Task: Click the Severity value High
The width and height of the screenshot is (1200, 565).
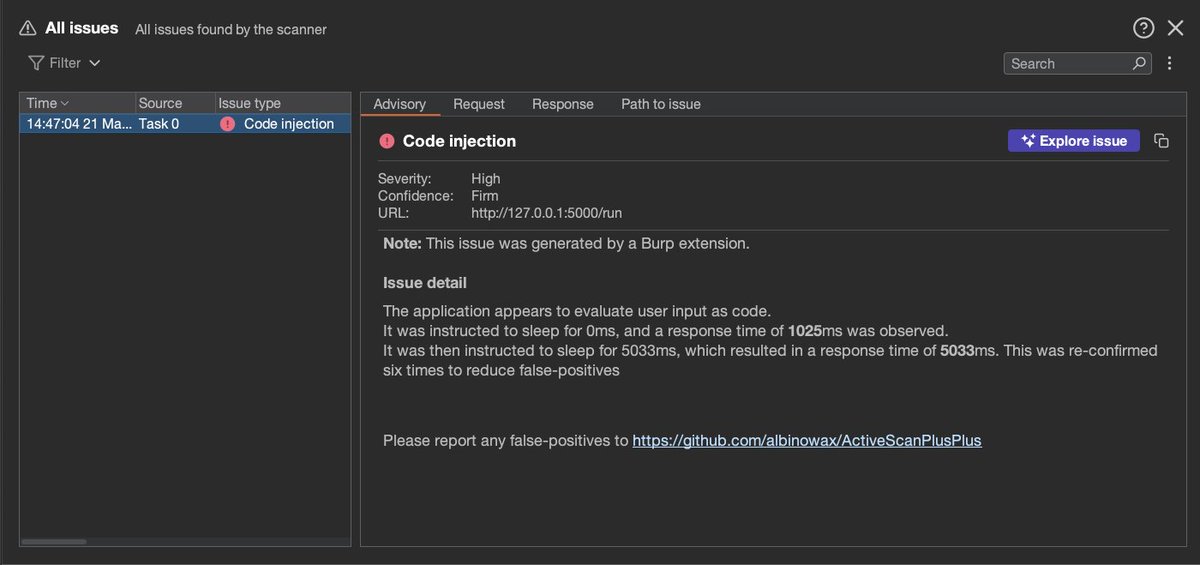Action: point(486,179)
